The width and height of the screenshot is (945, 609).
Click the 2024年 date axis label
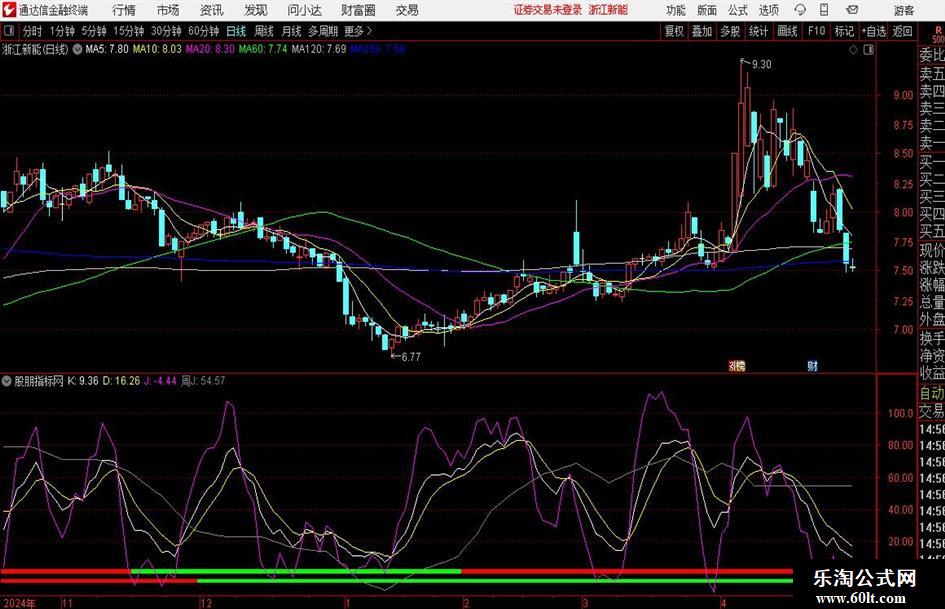coord(19,603)
